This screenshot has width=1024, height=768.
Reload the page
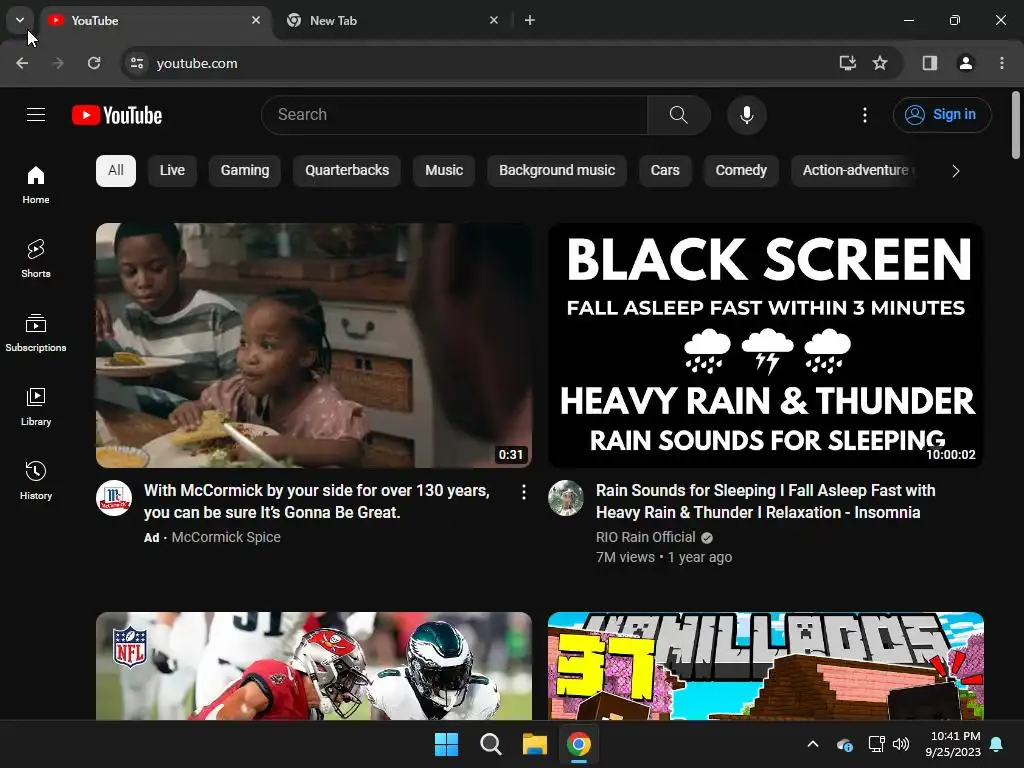[94, 63]
